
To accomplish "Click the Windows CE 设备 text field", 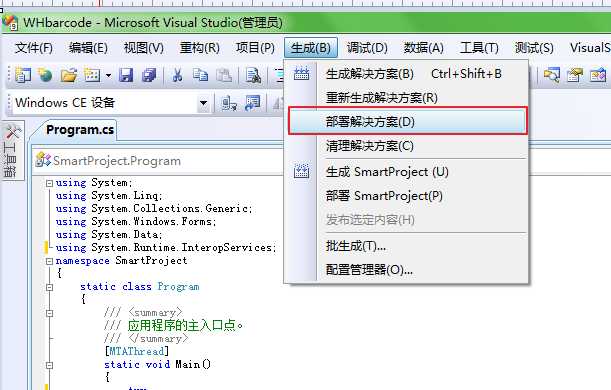I will coord(105,103).
